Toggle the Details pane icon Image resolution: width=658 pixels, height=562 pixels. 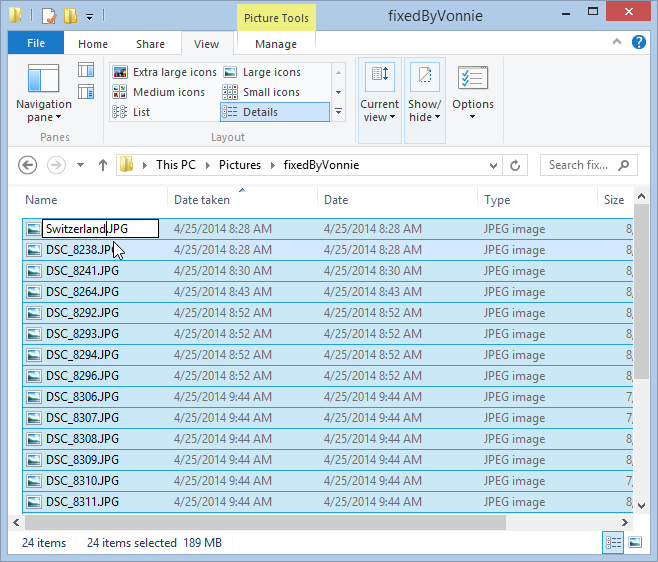point(86,91)
